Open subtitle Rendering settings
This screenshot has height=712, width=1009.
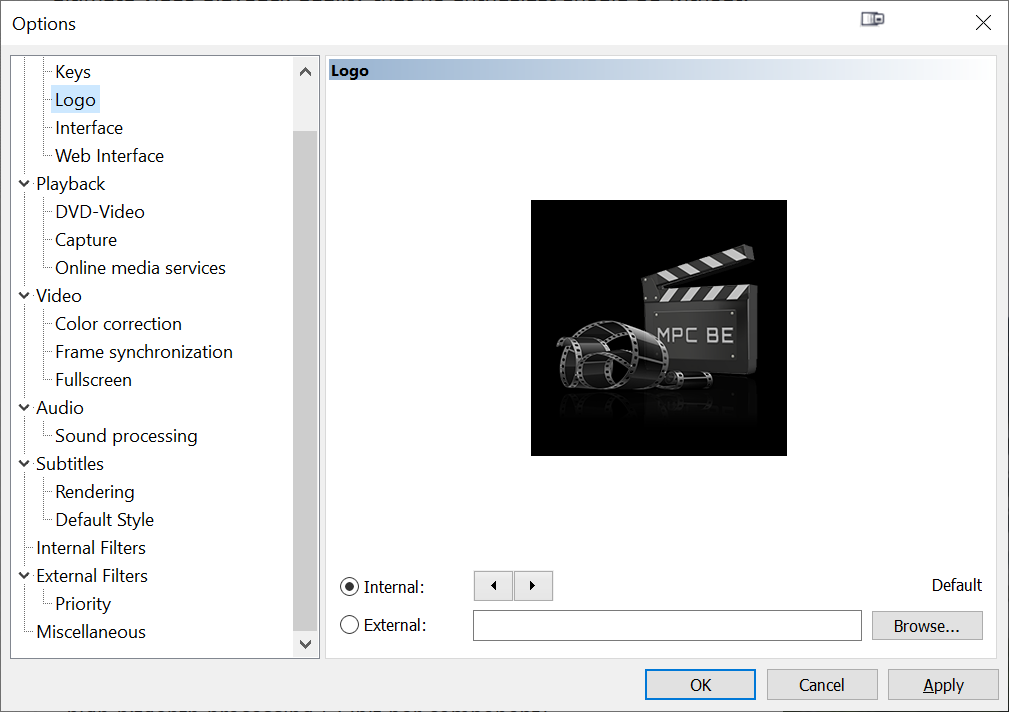[95, 492]
